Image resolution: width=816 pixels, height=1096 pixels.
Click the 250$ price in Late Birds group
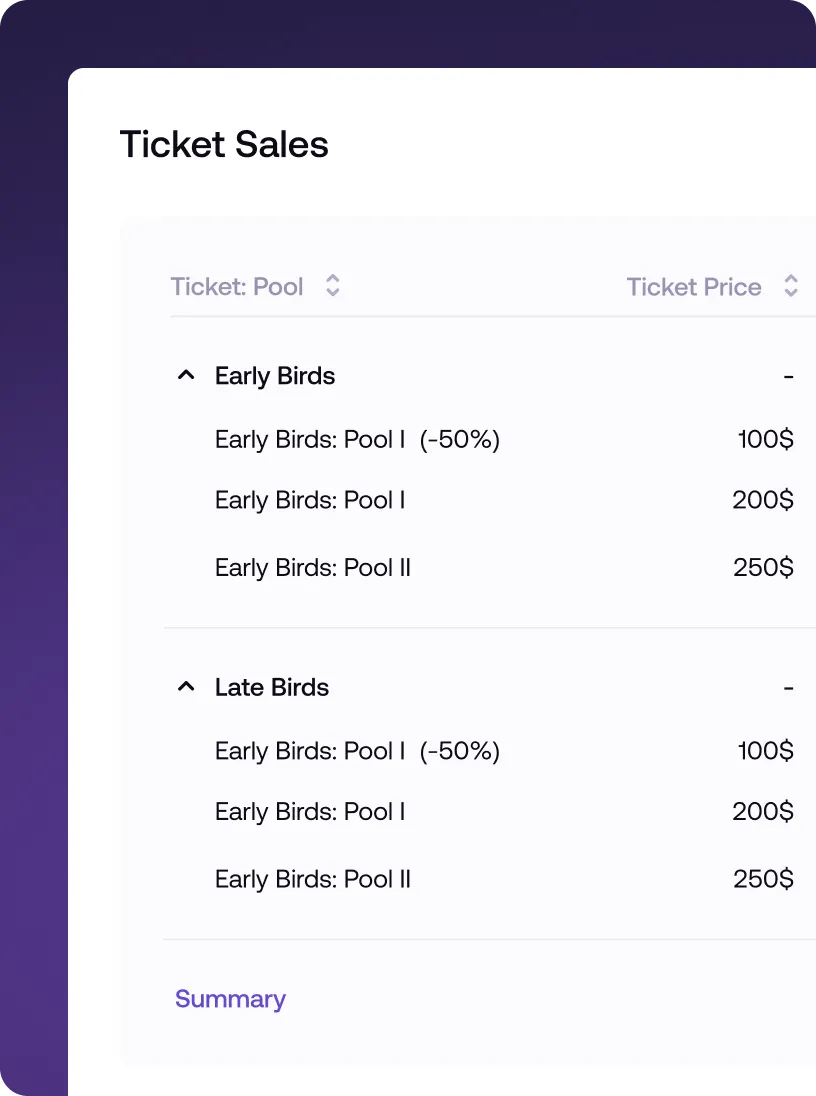click(x=763, y=879)
